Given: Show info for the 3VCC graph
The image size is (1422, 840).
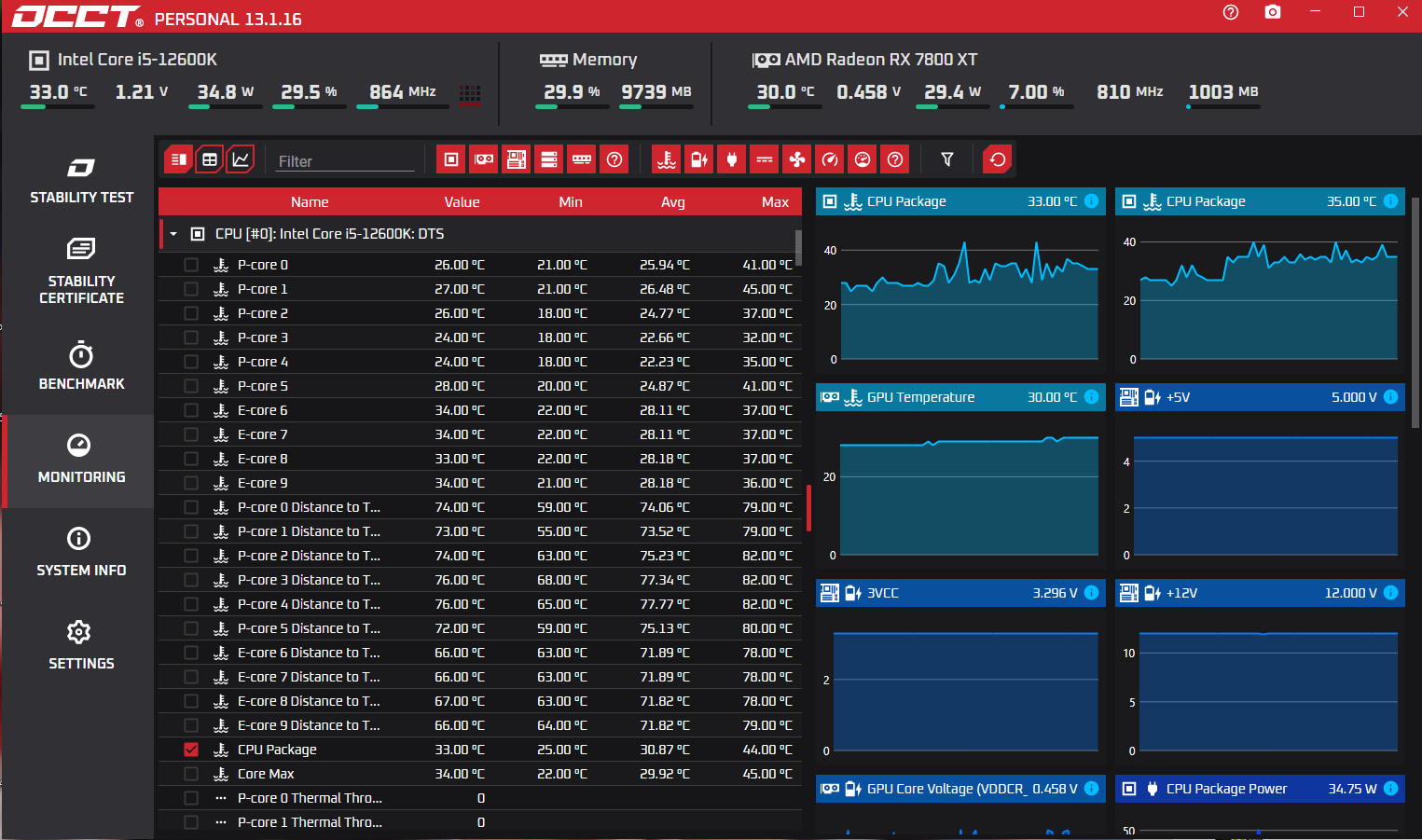Looking at the screenshot, I should coord(1092,593).
